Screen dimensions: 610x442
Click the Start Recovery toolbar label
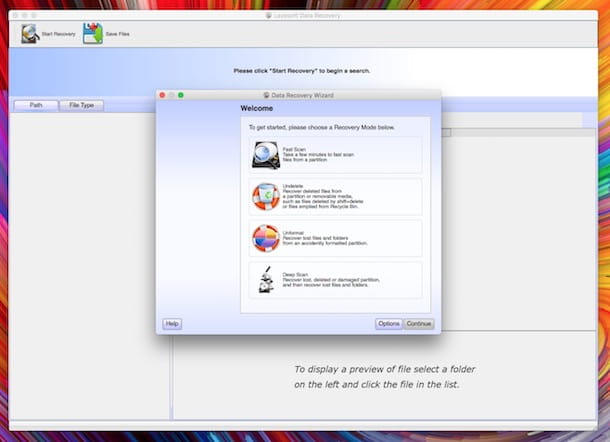click(x=58, y=34)
